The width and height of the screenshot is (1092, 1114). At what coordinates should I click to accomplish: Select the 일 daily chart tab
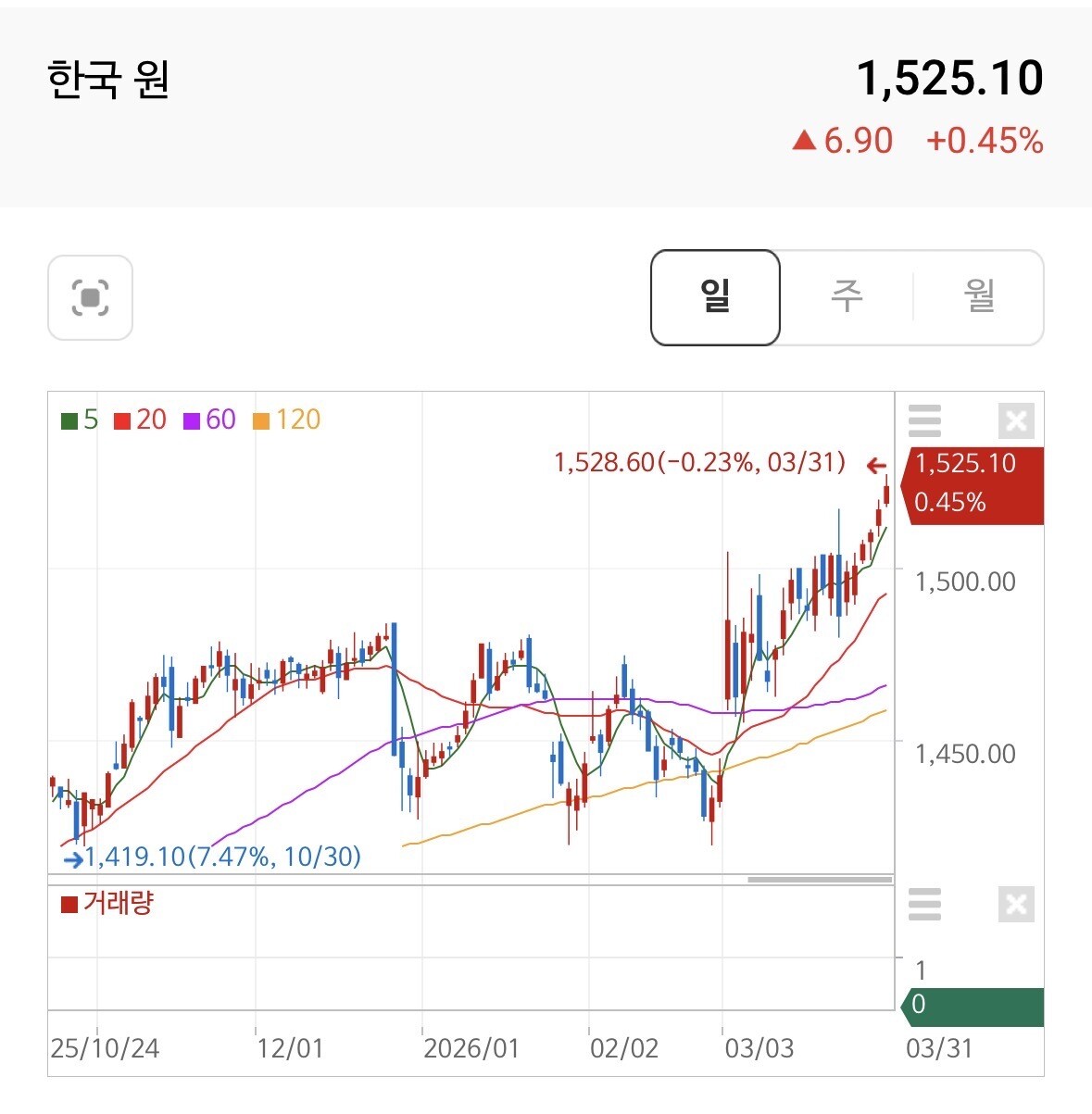(x=715, y=297)
